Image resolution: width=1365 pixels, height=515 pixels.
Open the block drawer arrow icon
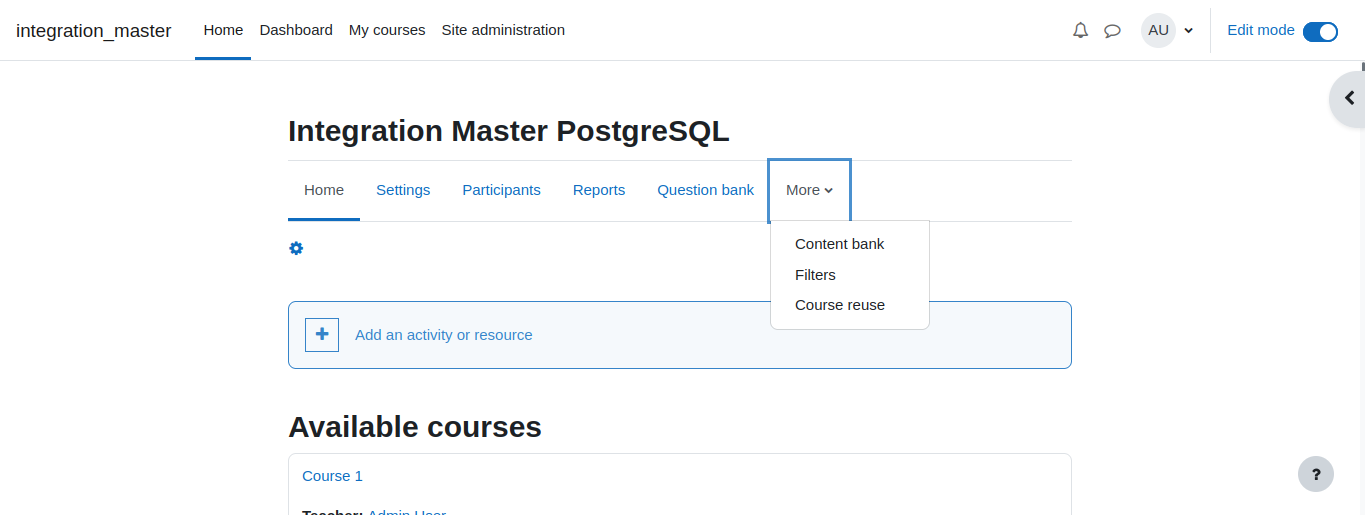[1349, 98]
